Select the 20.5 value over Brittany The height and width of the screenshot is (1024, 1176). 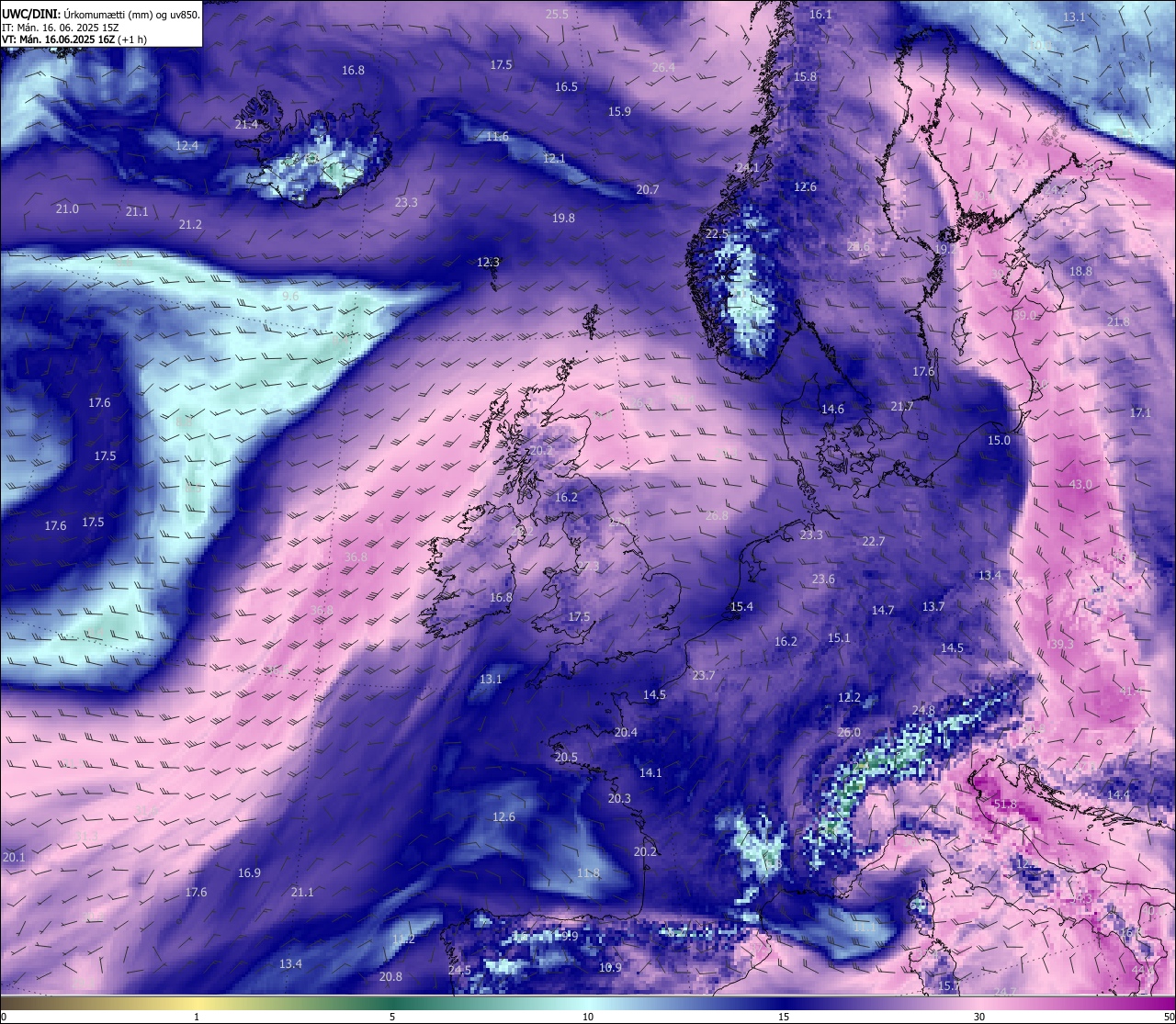click(x=566, y=757)
